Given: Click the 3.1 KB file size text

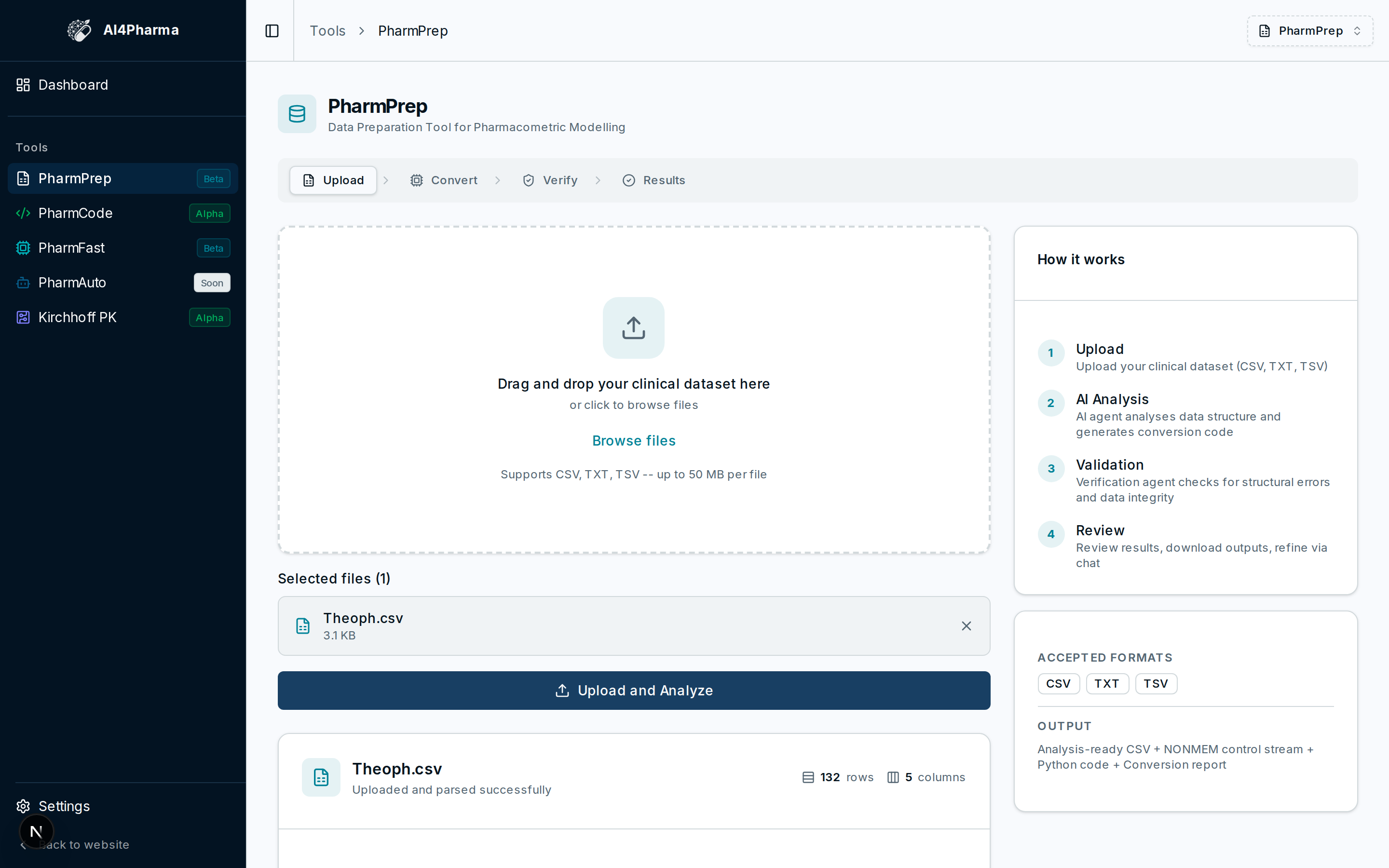Looking at the screenshot, I should [x=339, y=636].
